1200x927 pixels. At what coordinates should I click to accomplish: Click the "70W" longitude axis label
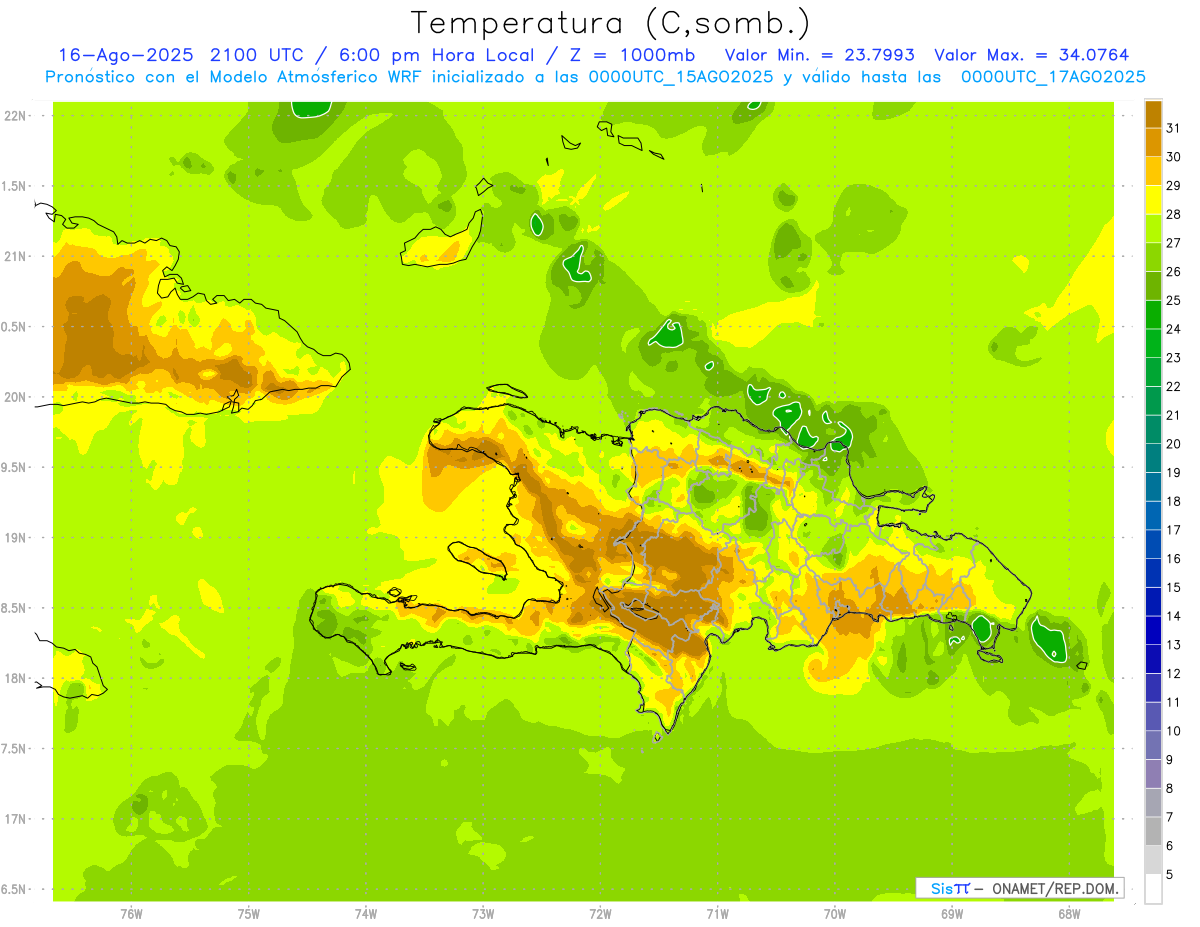835,913
